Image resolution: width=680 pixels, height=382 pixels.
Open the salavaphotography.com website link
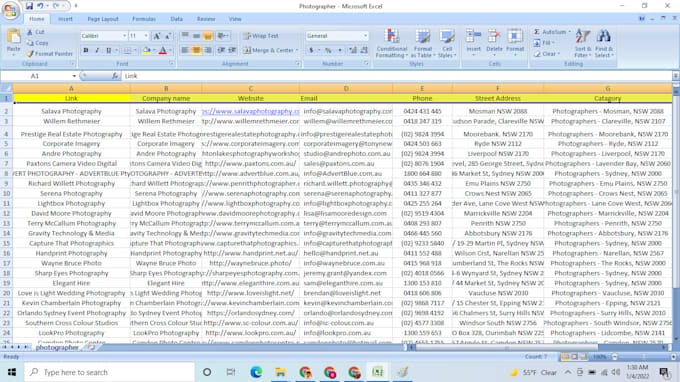click(x=251, y=111)
